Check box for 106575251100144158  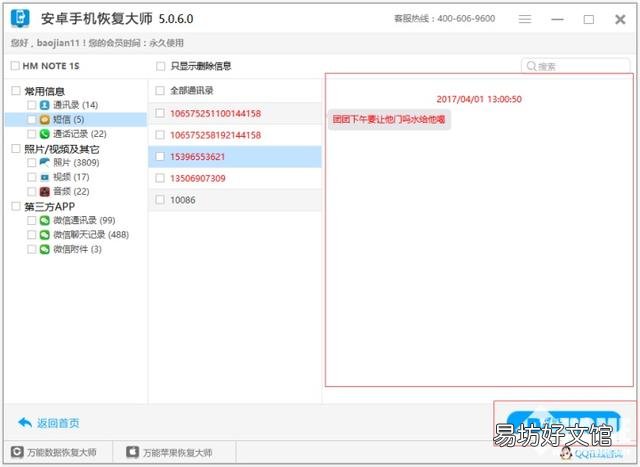160,113
